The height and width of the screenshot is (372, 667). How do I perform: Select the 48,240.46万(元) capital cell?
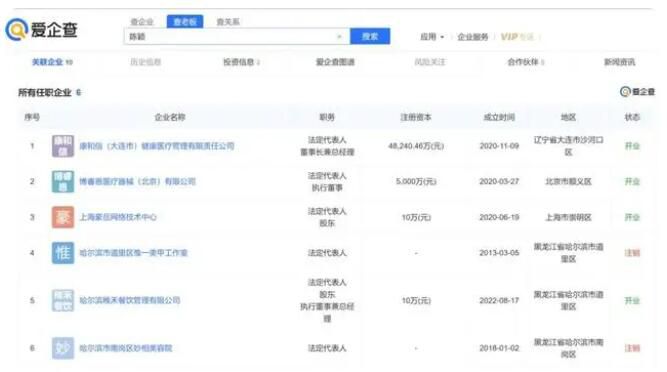pyautogui.click(x=416, y=146)
